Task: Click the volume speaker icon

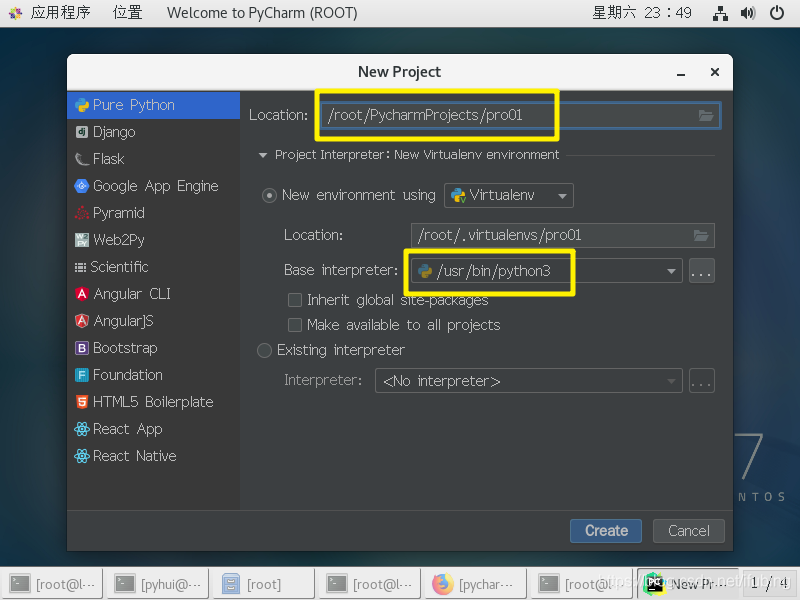Action: tap(748, 13)
